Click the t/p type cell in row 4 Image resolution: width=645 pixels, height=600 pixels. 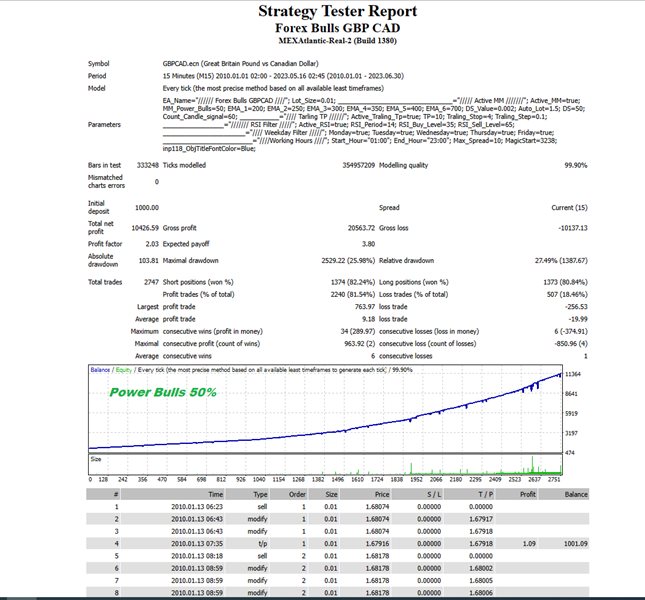pos(260,543)
